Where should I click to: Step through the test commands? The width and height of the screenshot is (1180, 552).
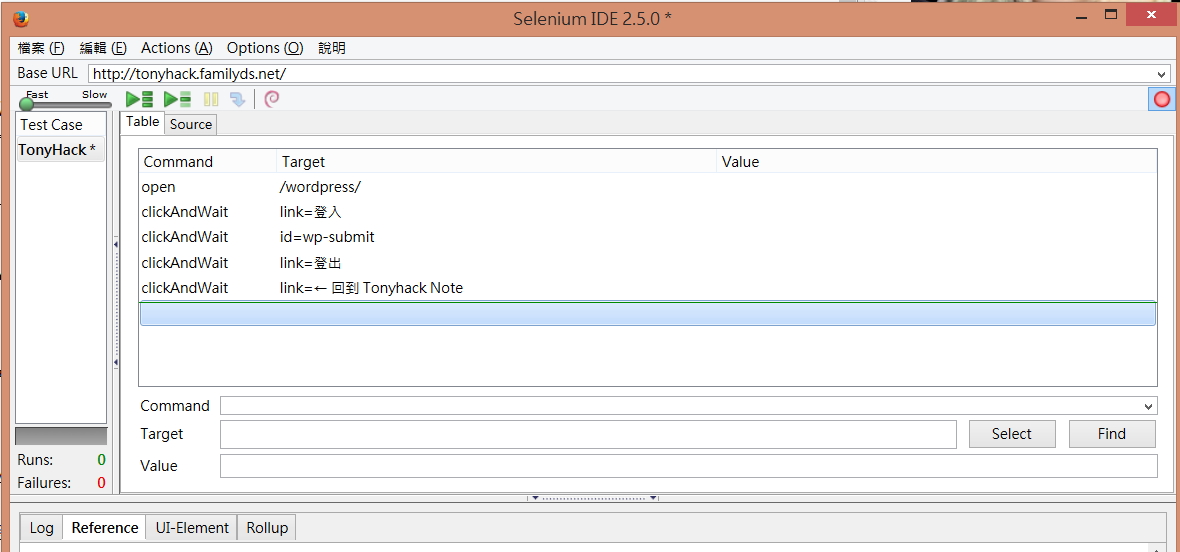tap(237, 99)
